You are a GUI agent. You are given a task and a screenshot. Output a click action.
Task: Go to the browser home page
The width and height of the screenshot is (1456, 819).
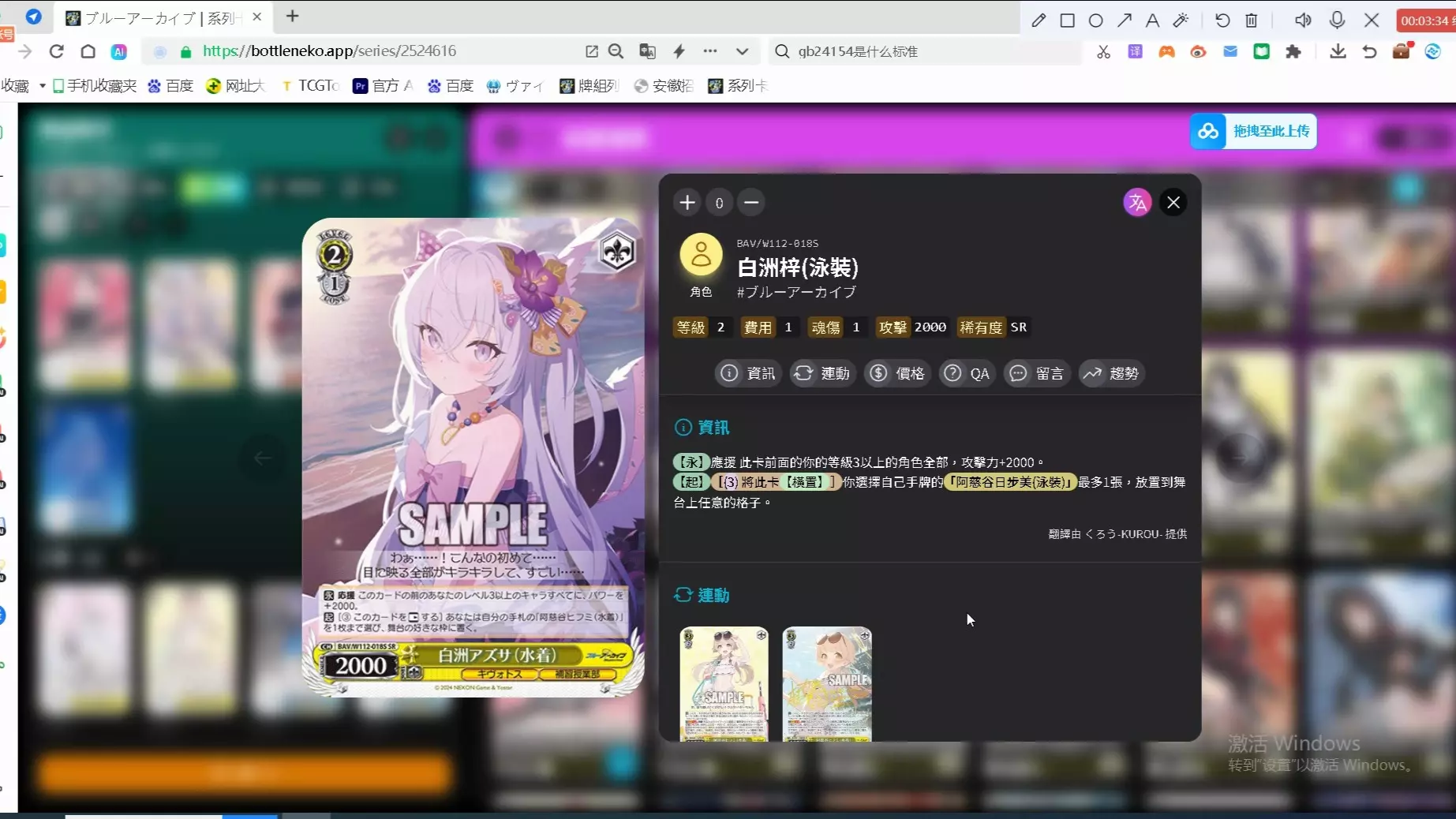(88, 51)
